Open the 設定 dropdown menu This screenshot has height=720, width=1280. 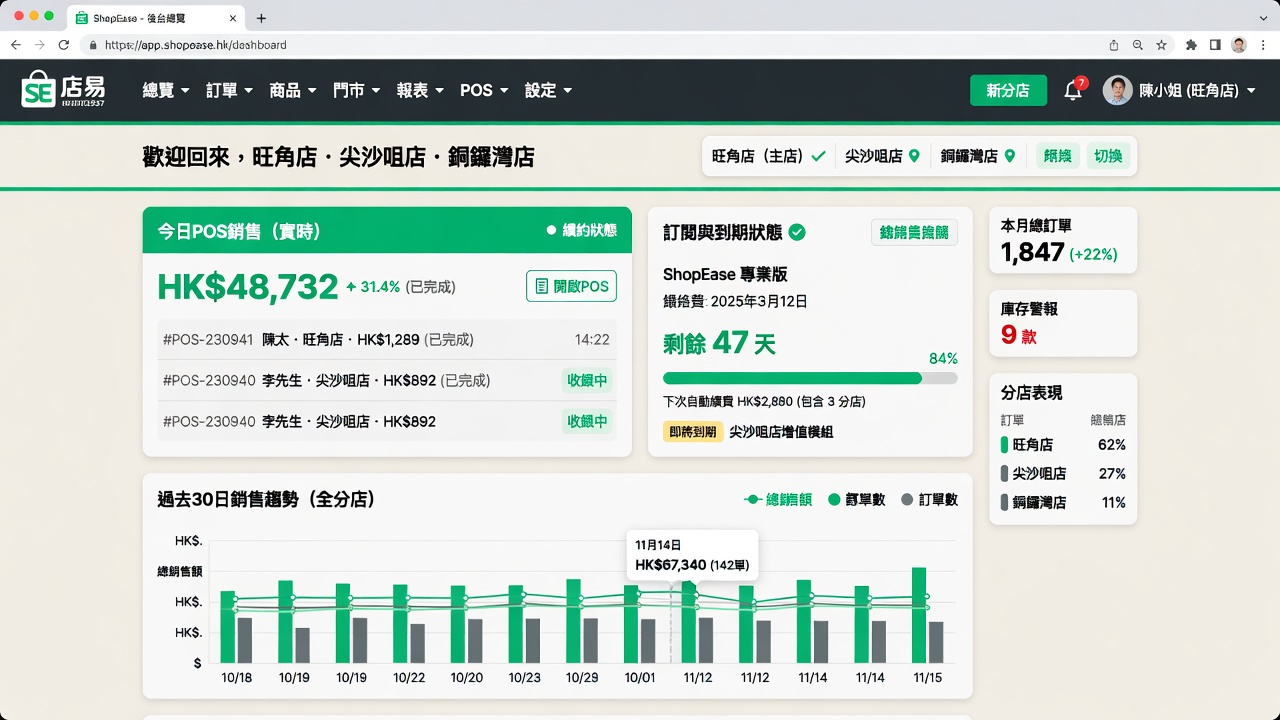coord(548,90)
